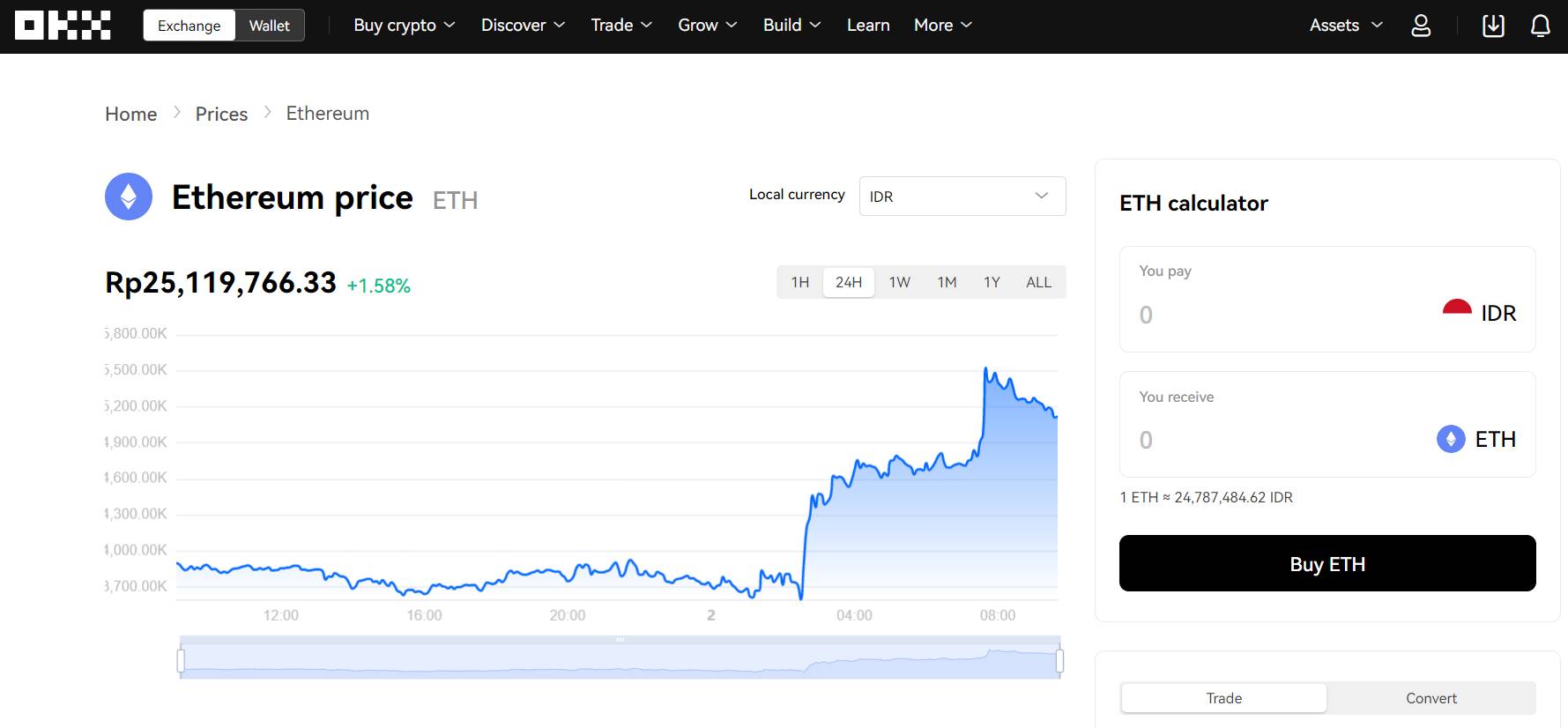Click the Ethereum coin logo beside the title
1568x728 pixels.
[x=129, y=197]
